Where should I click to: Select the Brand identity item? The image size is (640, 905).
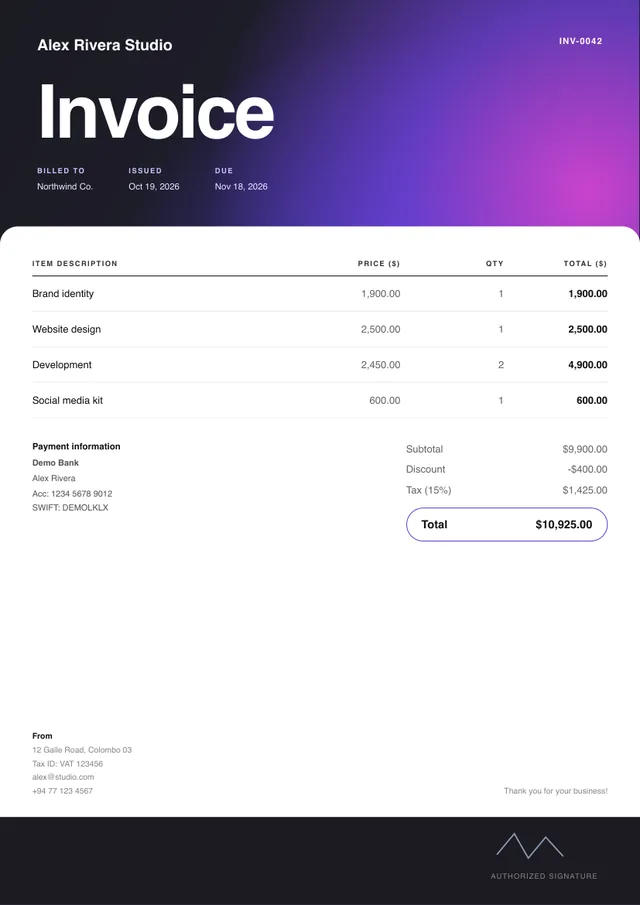pos(63,293)
